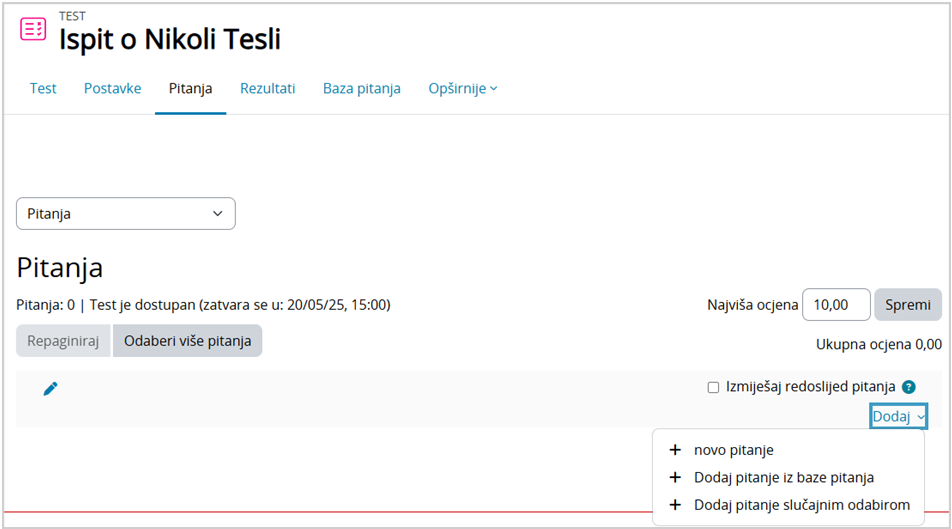Switch to the 'Test' tab
This screenshot has height=529, width=952.
tap(43, 88)
